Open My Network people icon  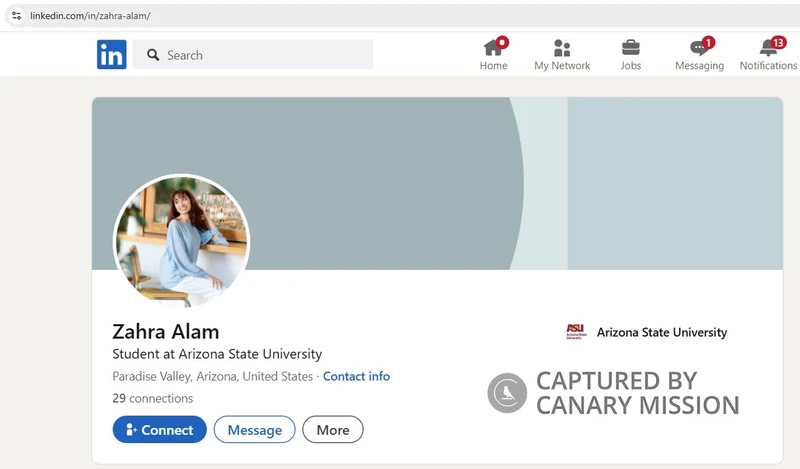(562, 48)
